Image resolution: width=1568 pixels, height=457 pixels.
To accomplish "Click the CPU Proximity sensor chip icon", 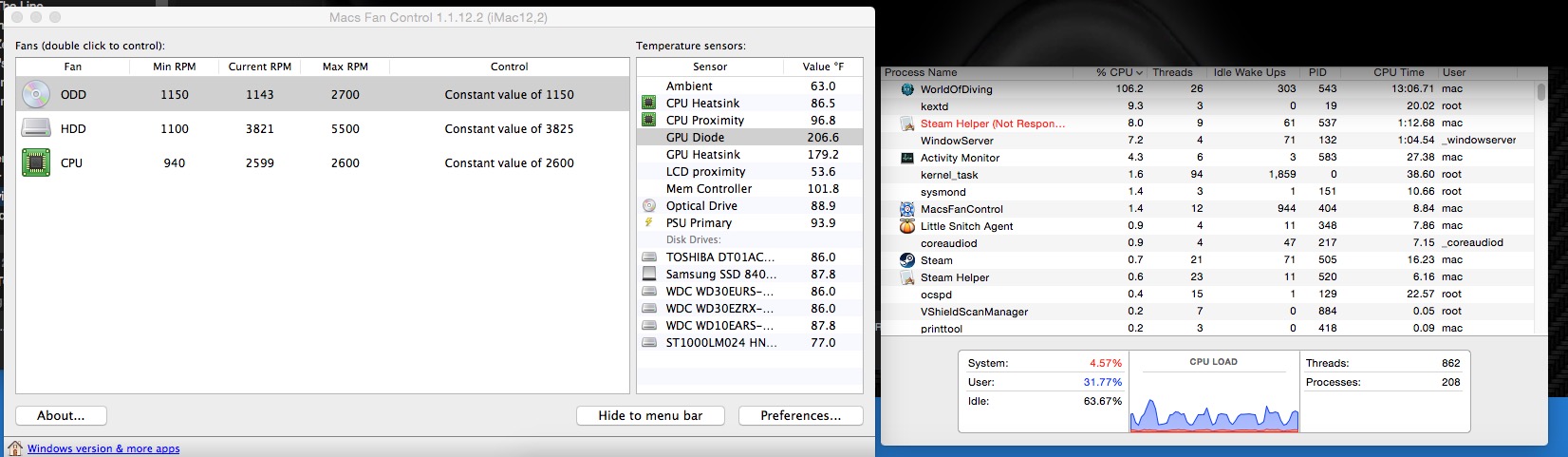I will (x=649, y=120).
